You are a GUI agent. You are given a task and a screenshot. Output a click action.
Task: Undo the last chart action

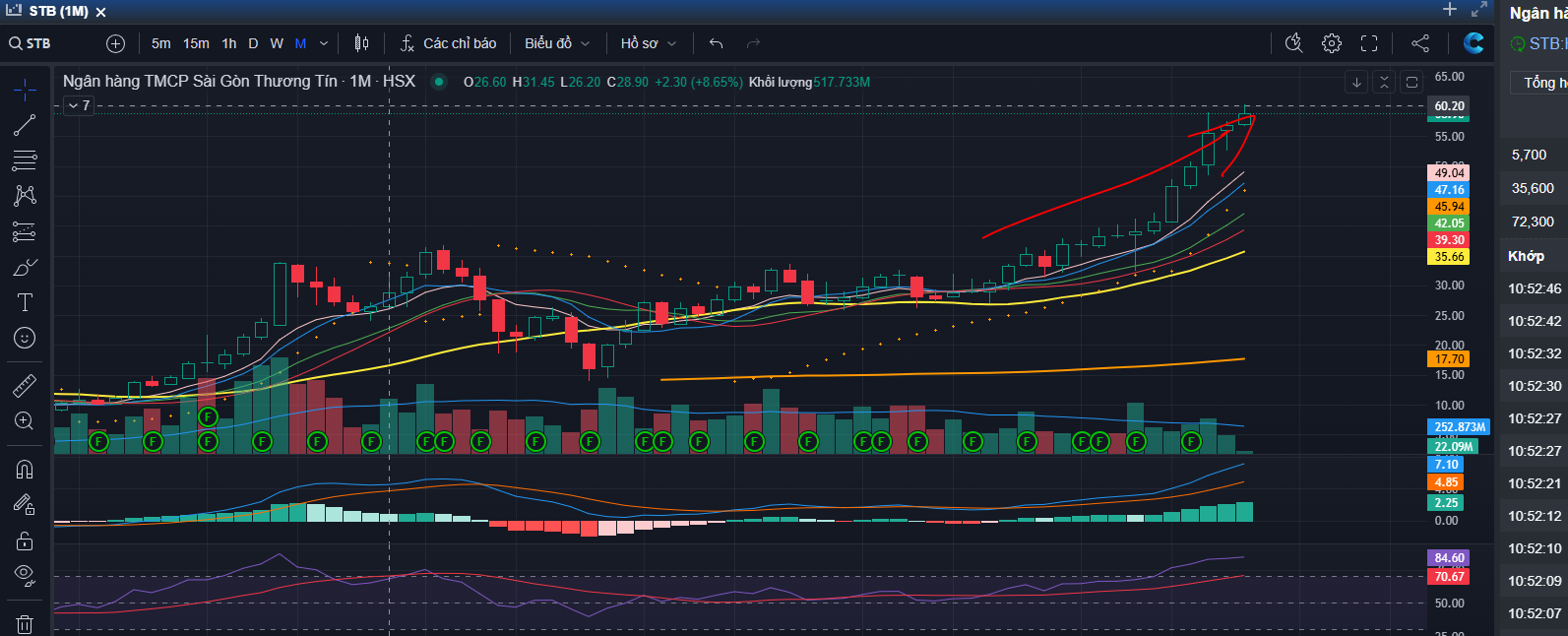pos(716,43)
